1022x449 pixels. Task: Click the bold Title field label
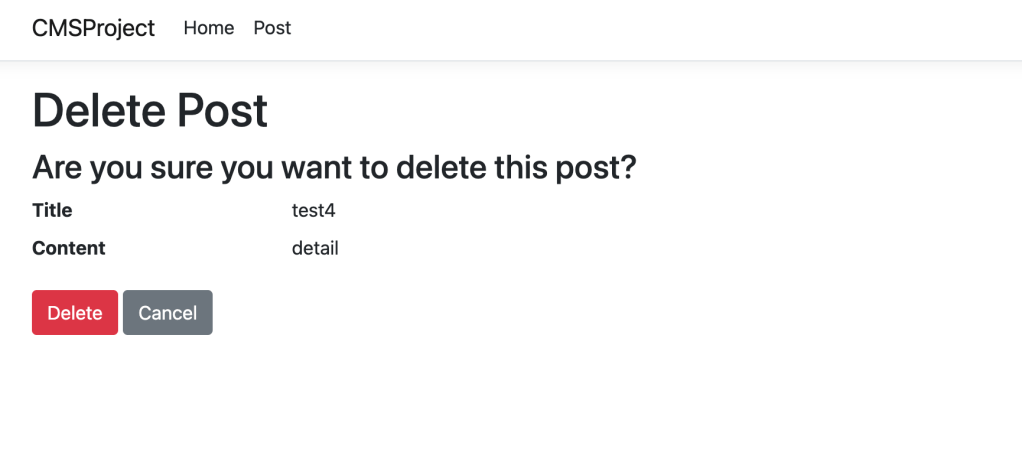coord(52,210)
